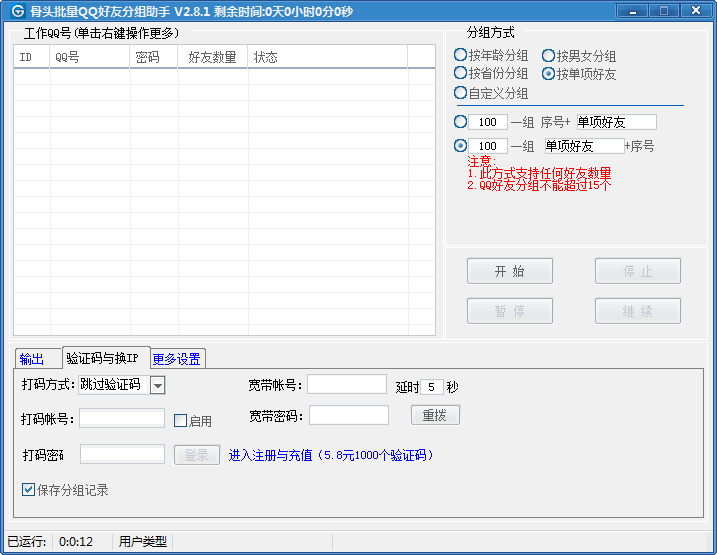Choose the 按省份分组 grouping mode
This screenshot has width=717, height=555.
coord(461,74)
